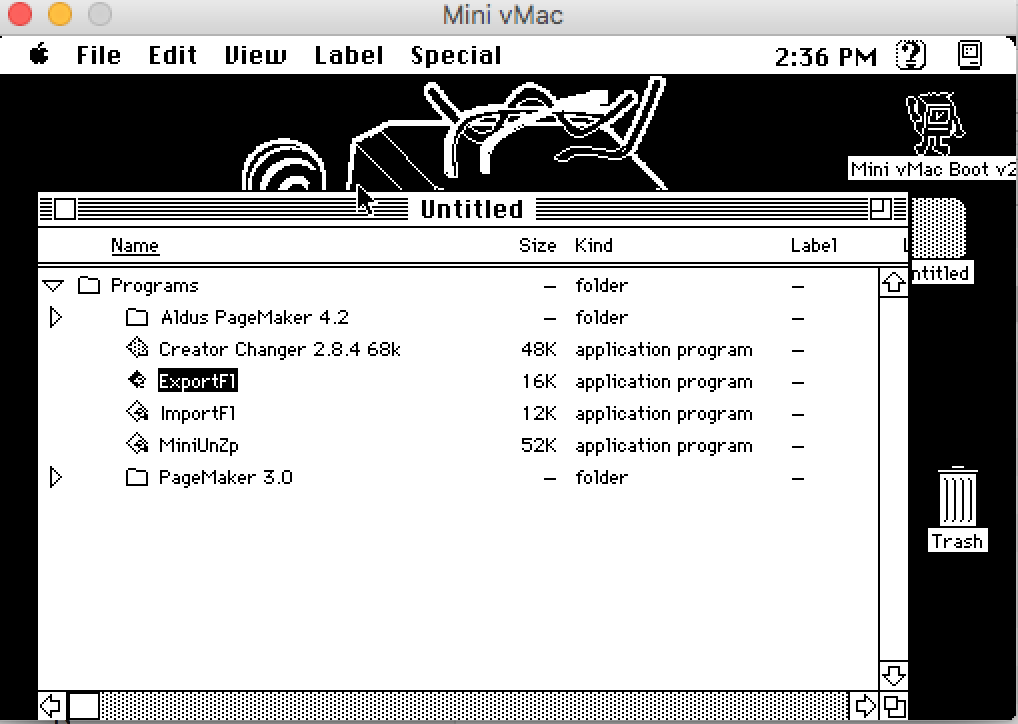Select the highlighted ExportFl name
The width and height of the screenshot is (1018, 724).
click(198, 381)
